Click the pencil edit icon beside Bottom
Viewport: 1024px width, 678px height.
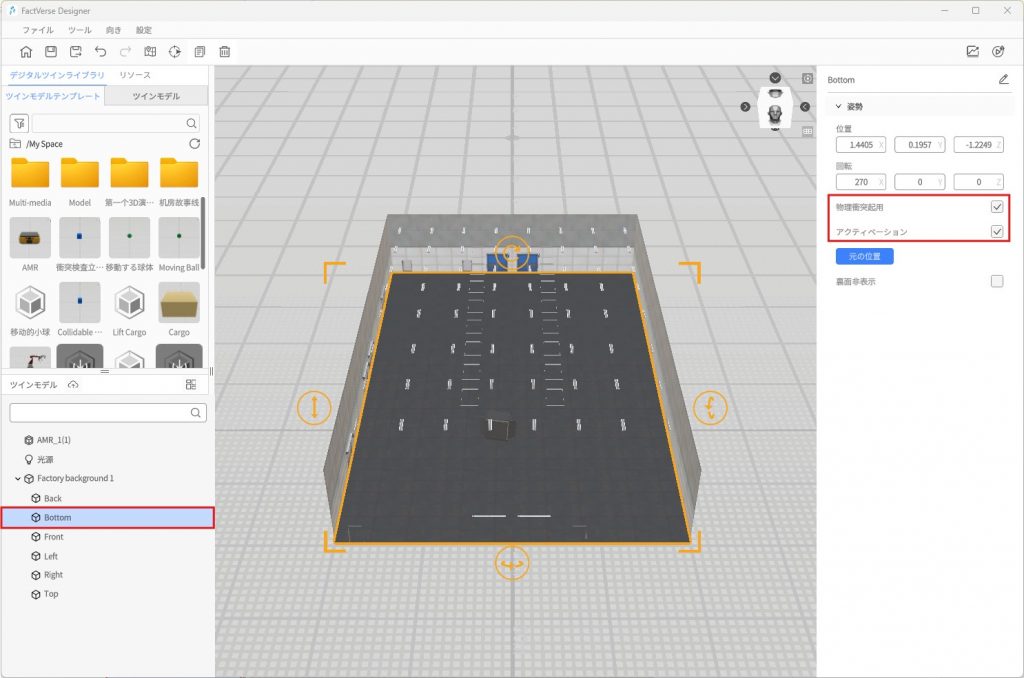[1003, 80]
